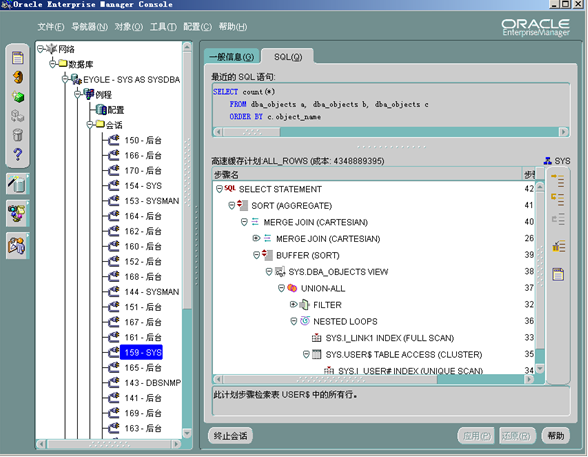
Task: Open the 文件(F) menu
Action: coord(51,27)
